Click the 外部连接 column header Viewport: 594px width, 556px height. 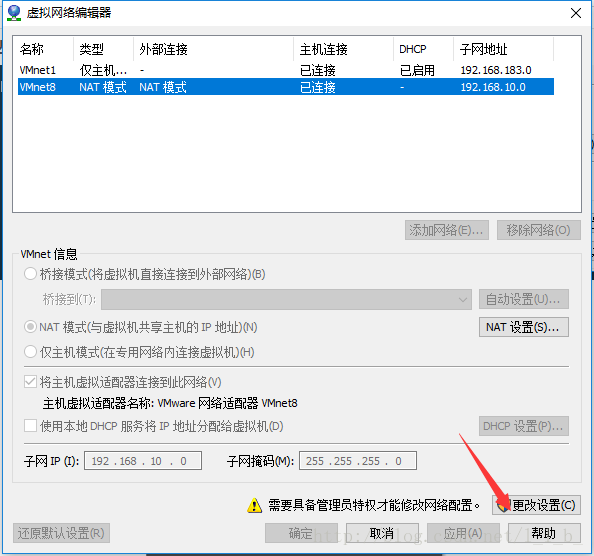pyautogui.click(x=214, y=49)
